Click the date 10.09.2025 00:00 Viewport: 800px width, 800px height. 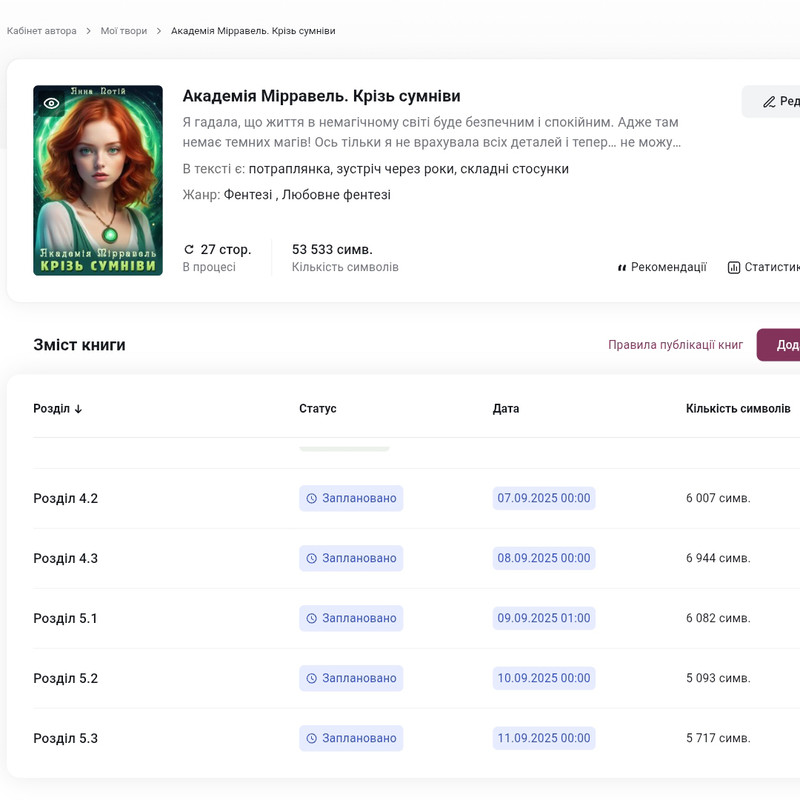point(544,679)
